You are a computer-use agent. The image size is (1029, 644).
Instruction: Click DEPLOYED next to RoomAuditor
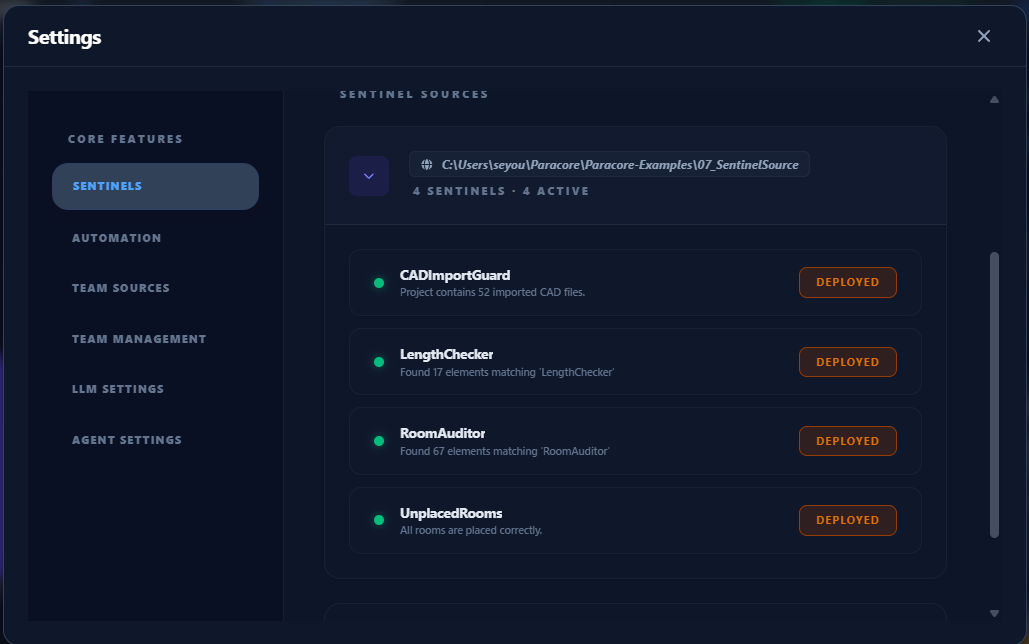(847, 441)
